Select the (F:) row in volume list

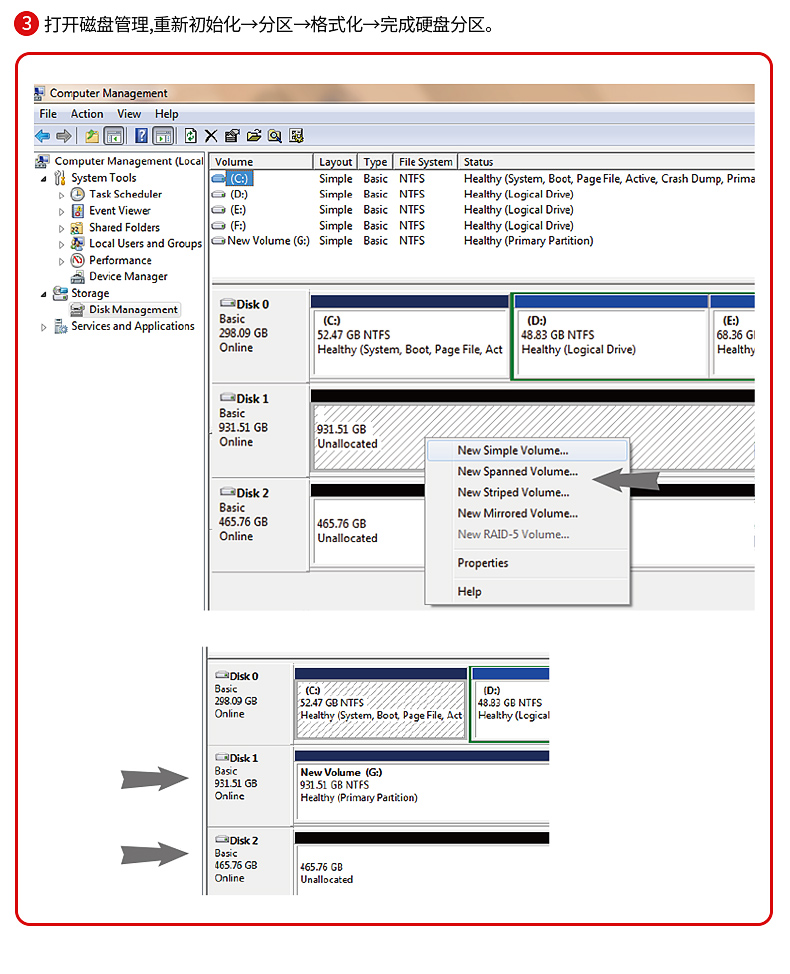tap(483, 225)
